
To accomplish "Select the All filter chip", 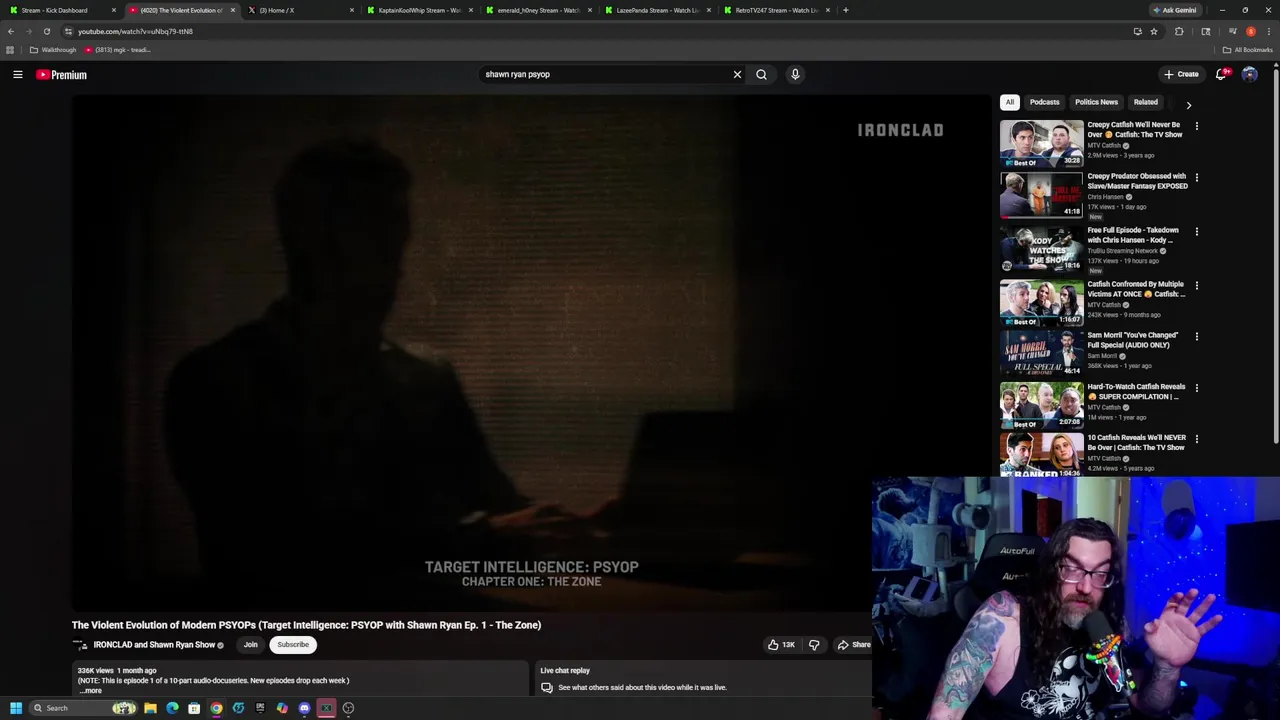I will point(1010,102).
